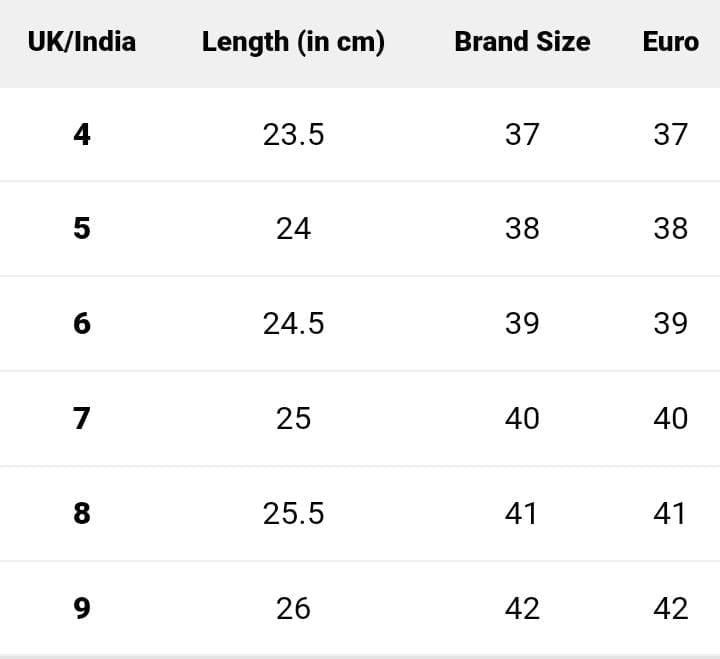Select Euro size 38
Screen dimensions: 720x659
coord(670,229)
